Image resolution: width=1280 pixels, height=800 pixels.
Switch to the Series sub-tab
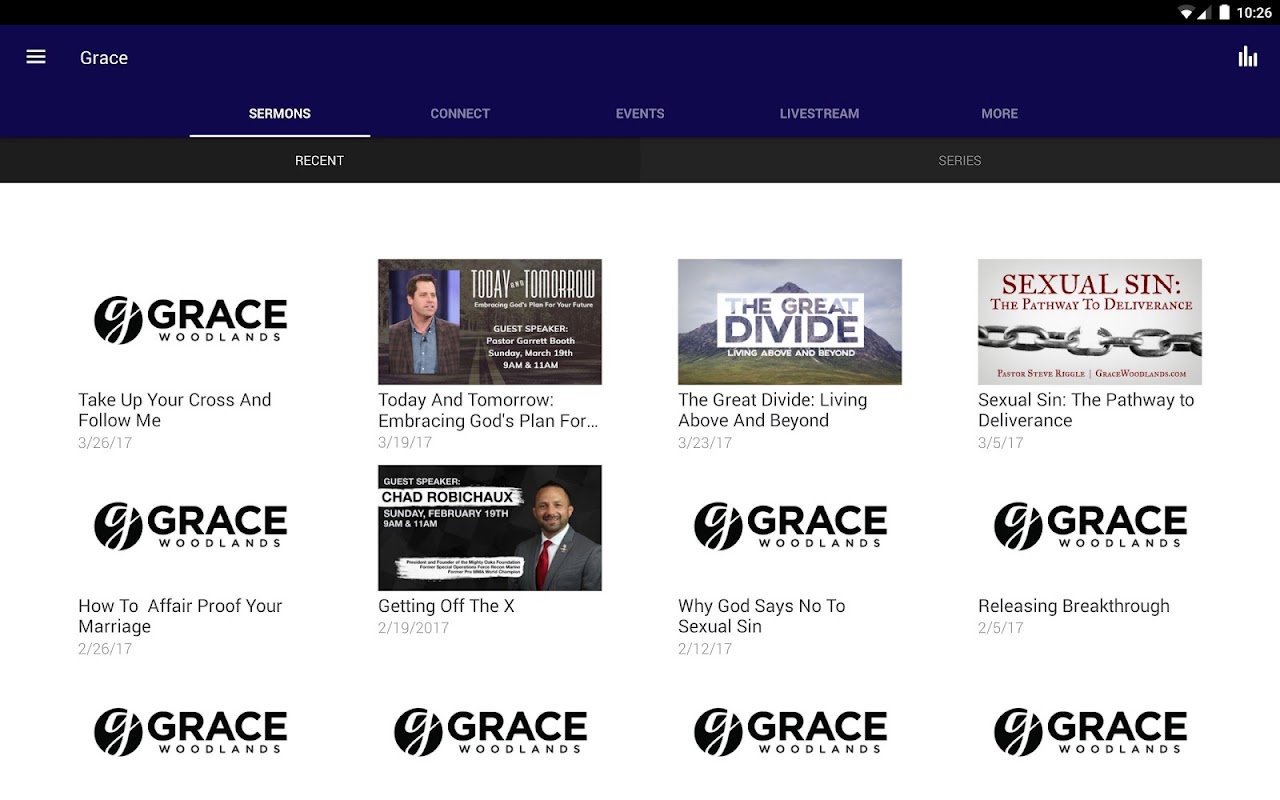(960, 160)
